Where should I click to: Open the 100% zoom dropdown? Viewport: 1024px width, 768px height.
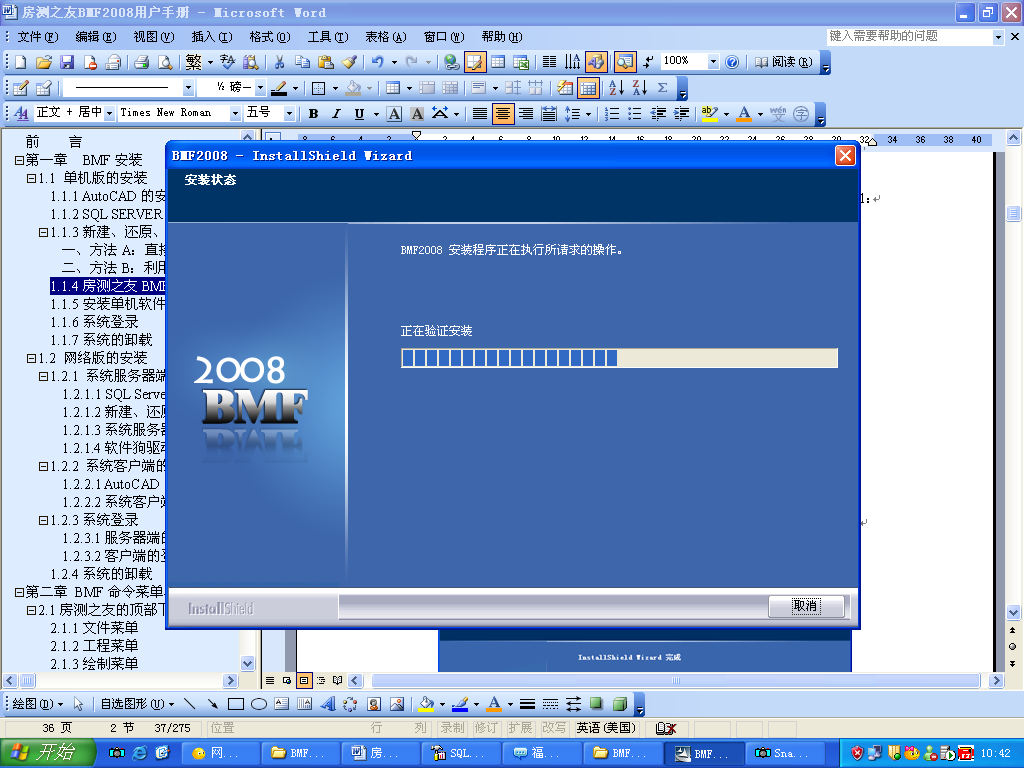coord(713,62)
